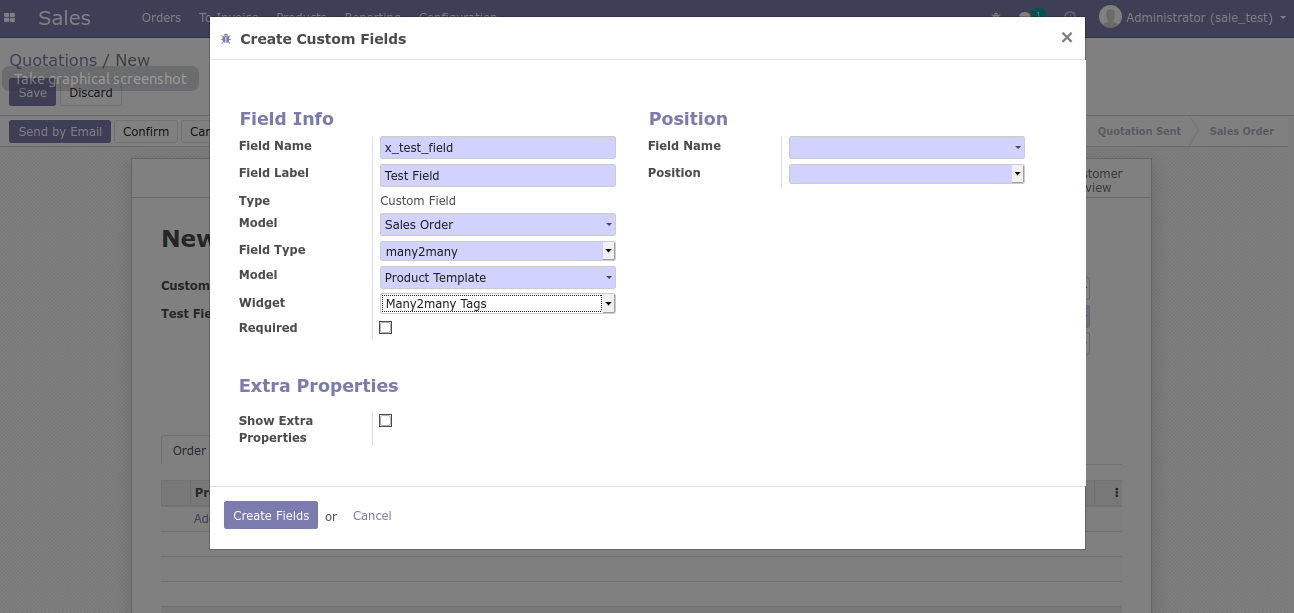Open the apps grid menu icon
The image size is (1294, 613).
[10, 18]
